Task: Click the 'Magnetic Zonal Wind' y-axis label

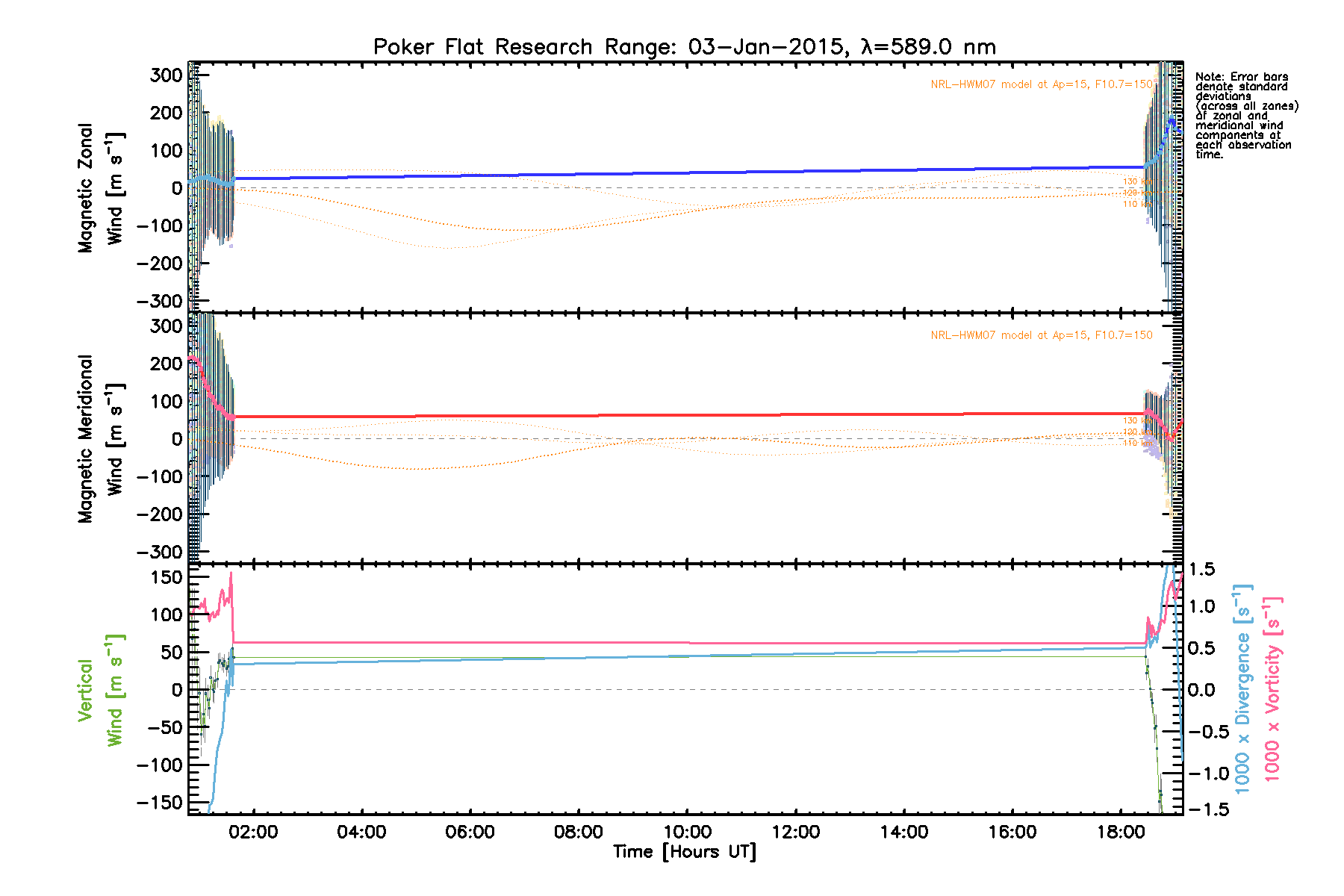Action: pos(100,188)
